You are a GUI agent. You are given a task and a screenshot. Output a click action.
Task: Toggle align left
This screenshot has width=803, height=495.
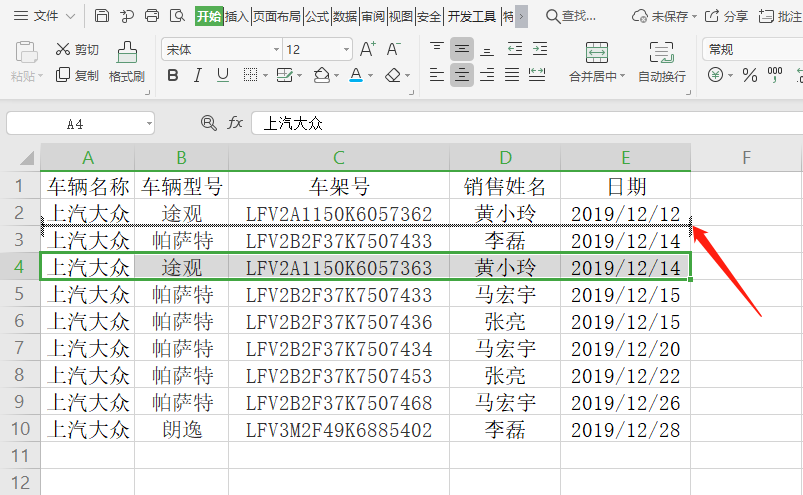[437, 75]
